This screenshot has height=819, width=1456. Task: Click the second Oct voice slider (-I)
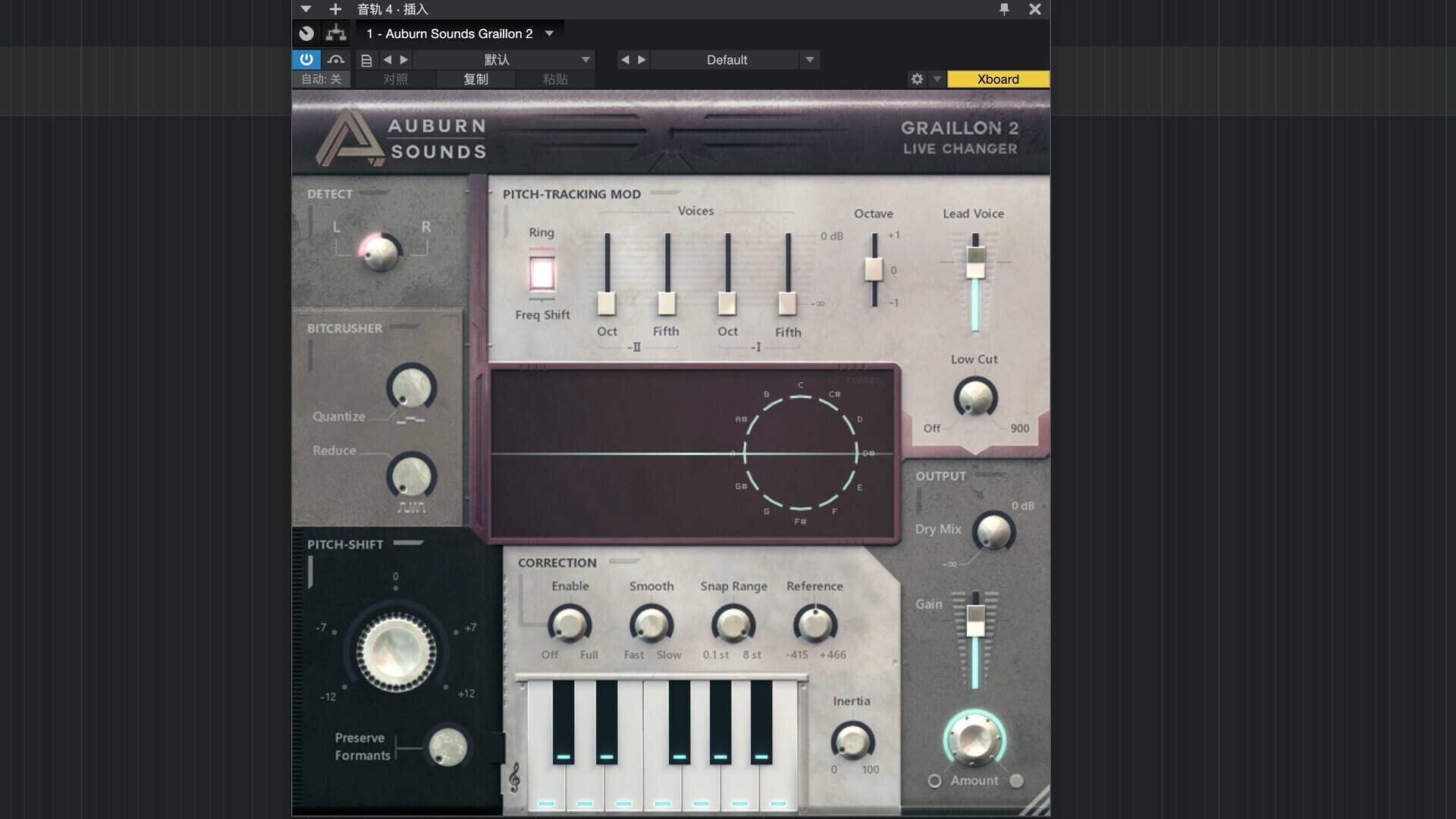tap(727, 303)
